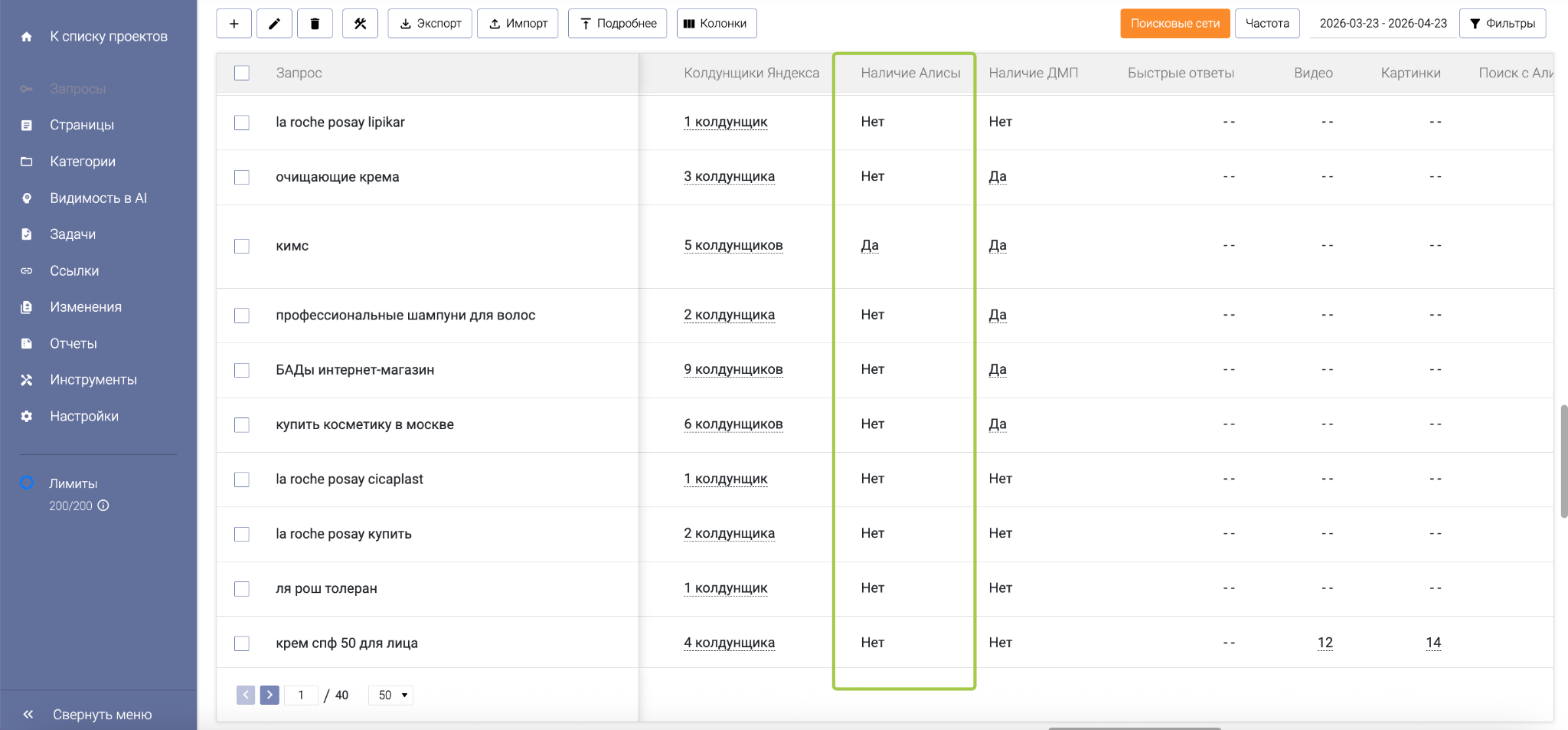The image size is (1568, 730).
Task: Click the plus icon to add query
Action: click(234, 24)
